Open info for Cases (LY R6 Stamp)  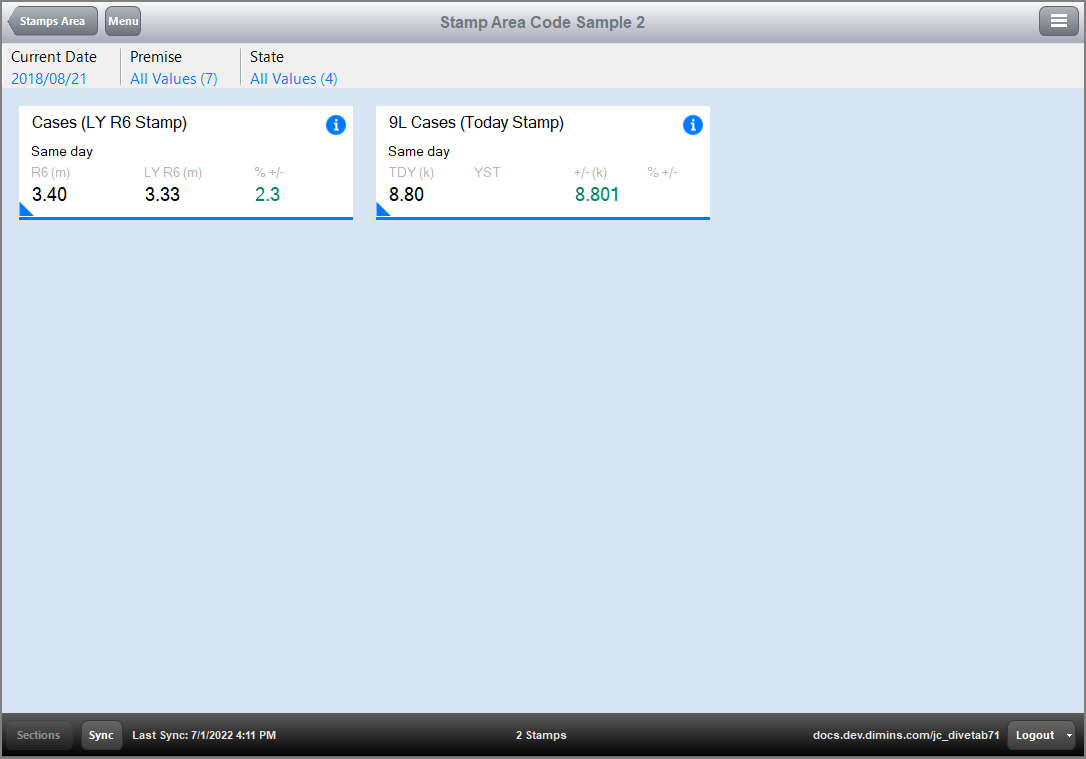335,125
